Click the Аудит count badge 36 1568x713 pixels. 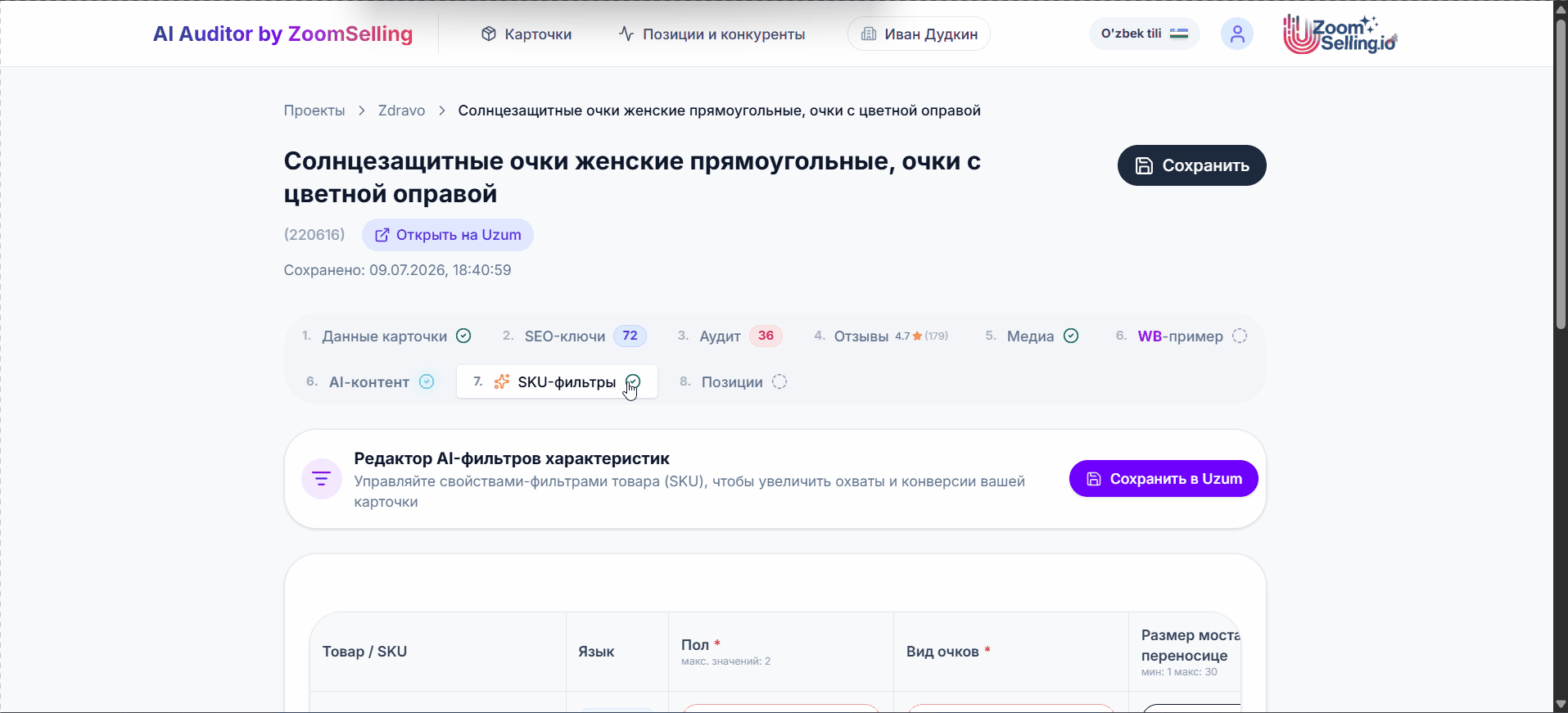click(x=766, y=336)
